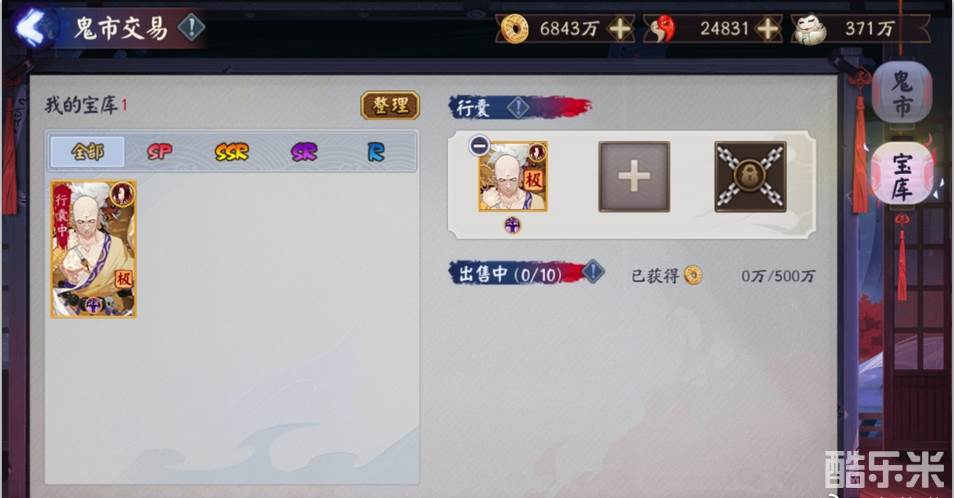This screenshot has width=954, height=498.
Task: Filter treasury by SR rarity
Action: click(x=304, y=151)
